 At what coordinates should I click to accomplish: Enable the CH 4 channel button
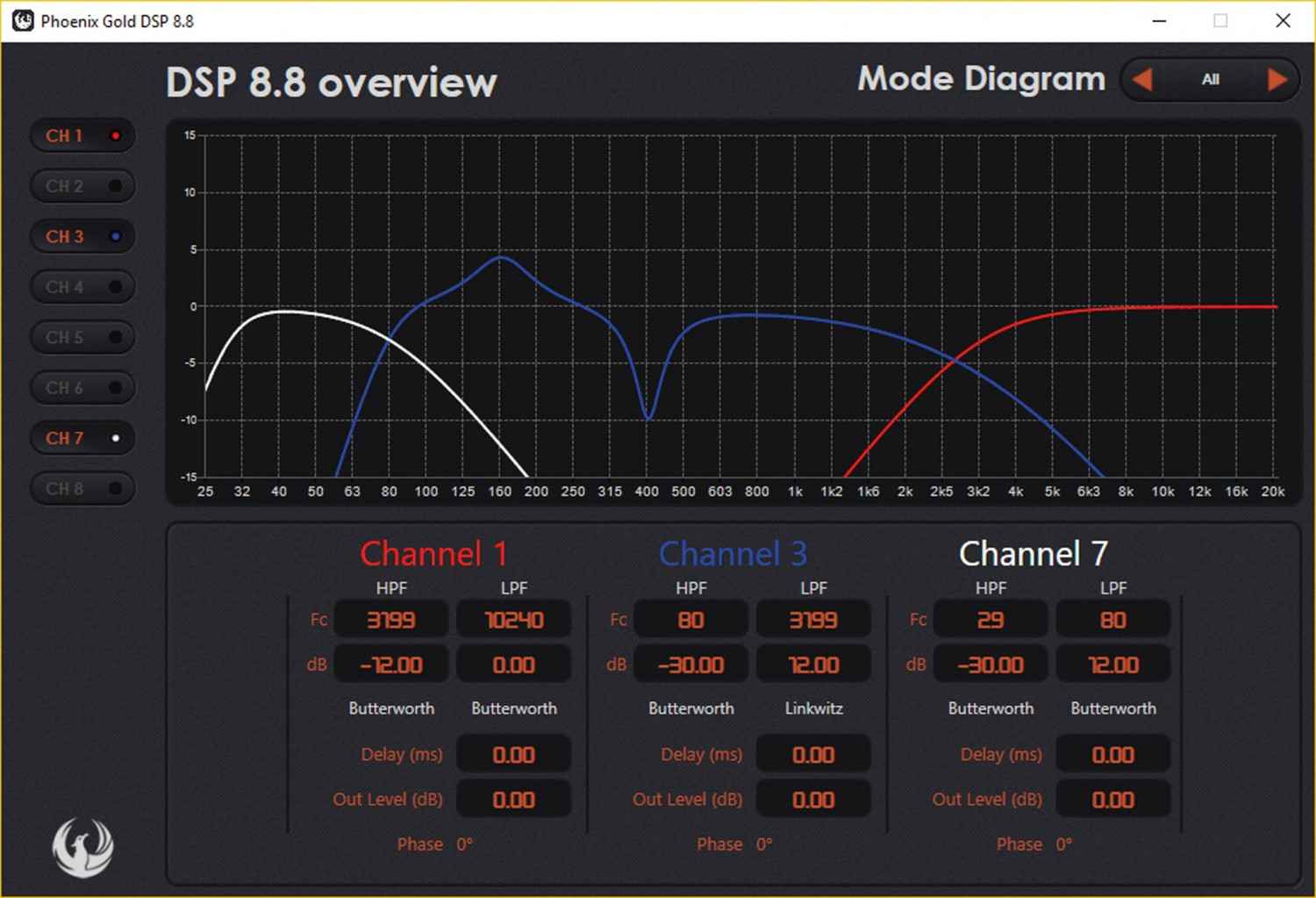pyautogui.click(x=82, y=287)
